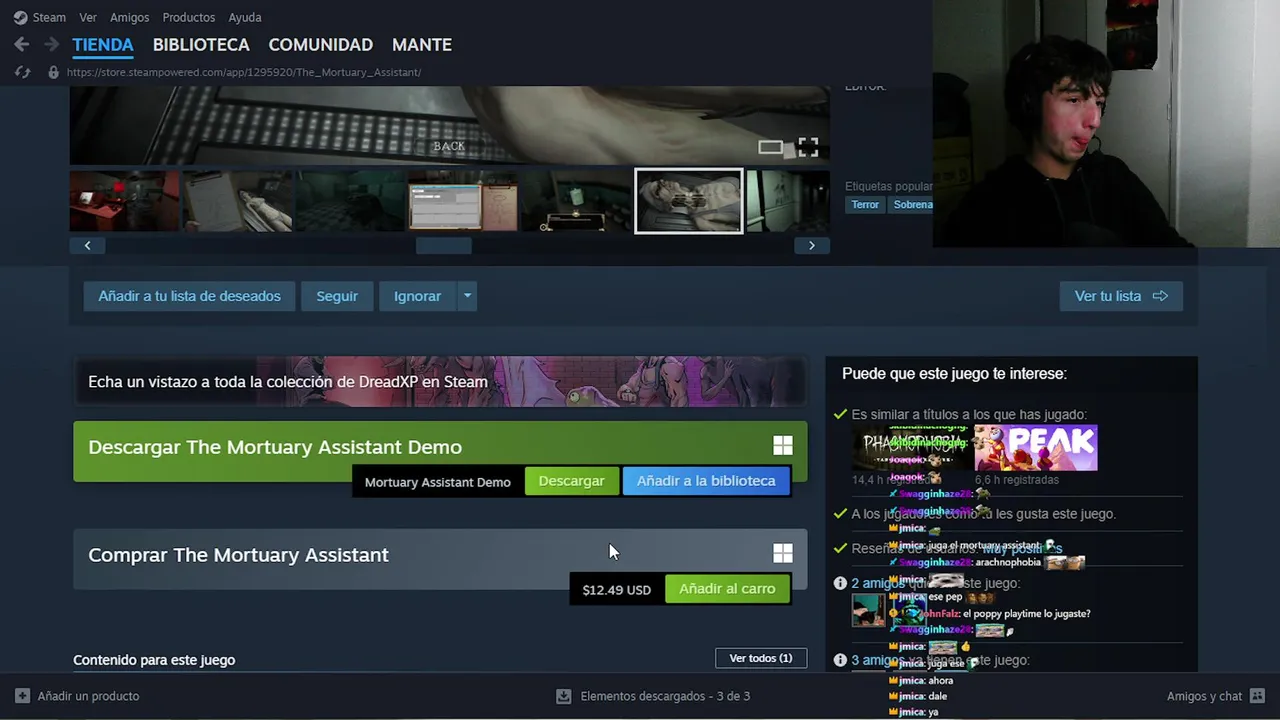Go forward with the forward arrow
This screenshot has width=1280, height=720.
pyautogui.click(x=51, y=44)
